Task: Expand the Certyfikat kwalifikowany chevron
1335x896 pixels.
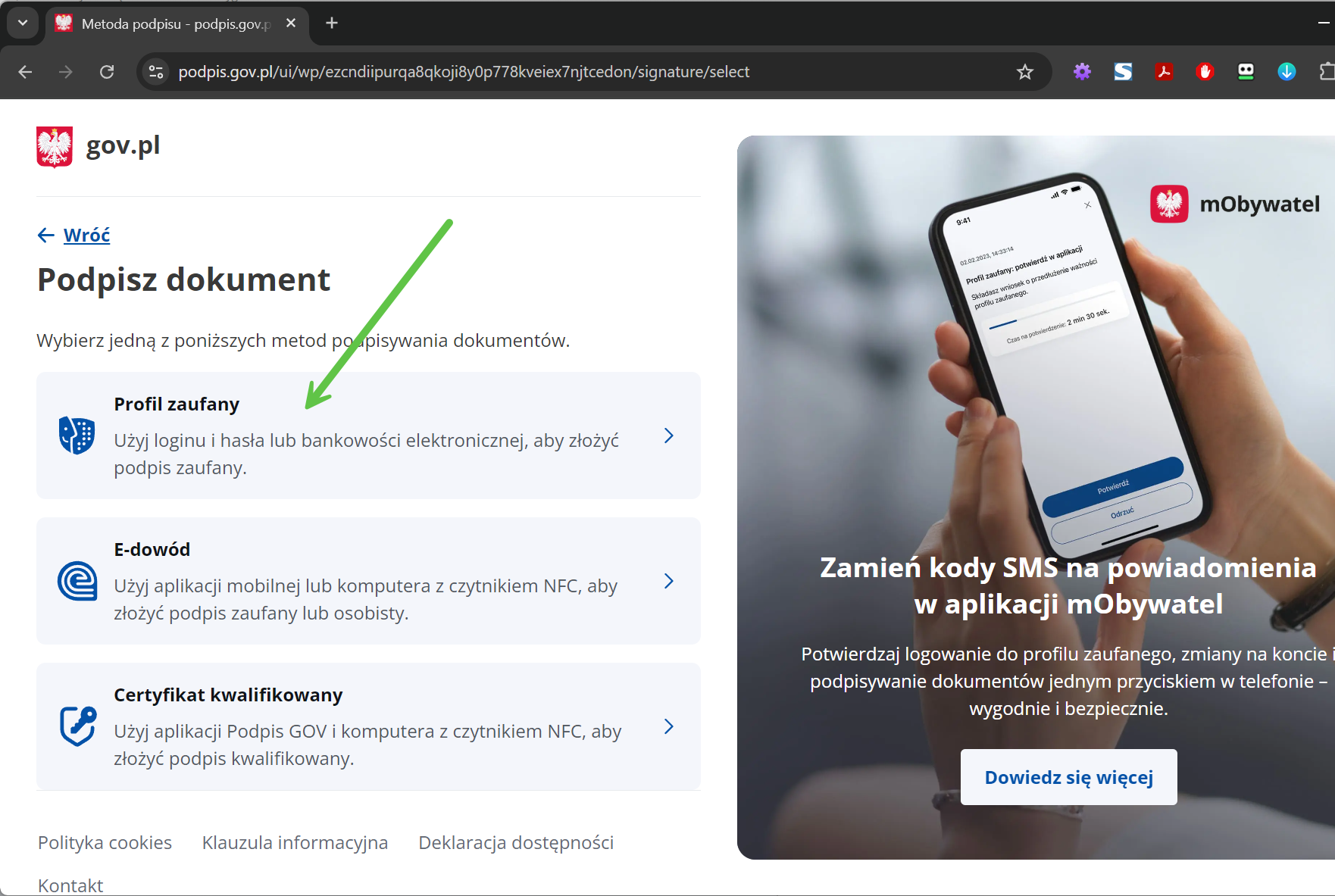Action: point(668,726)
